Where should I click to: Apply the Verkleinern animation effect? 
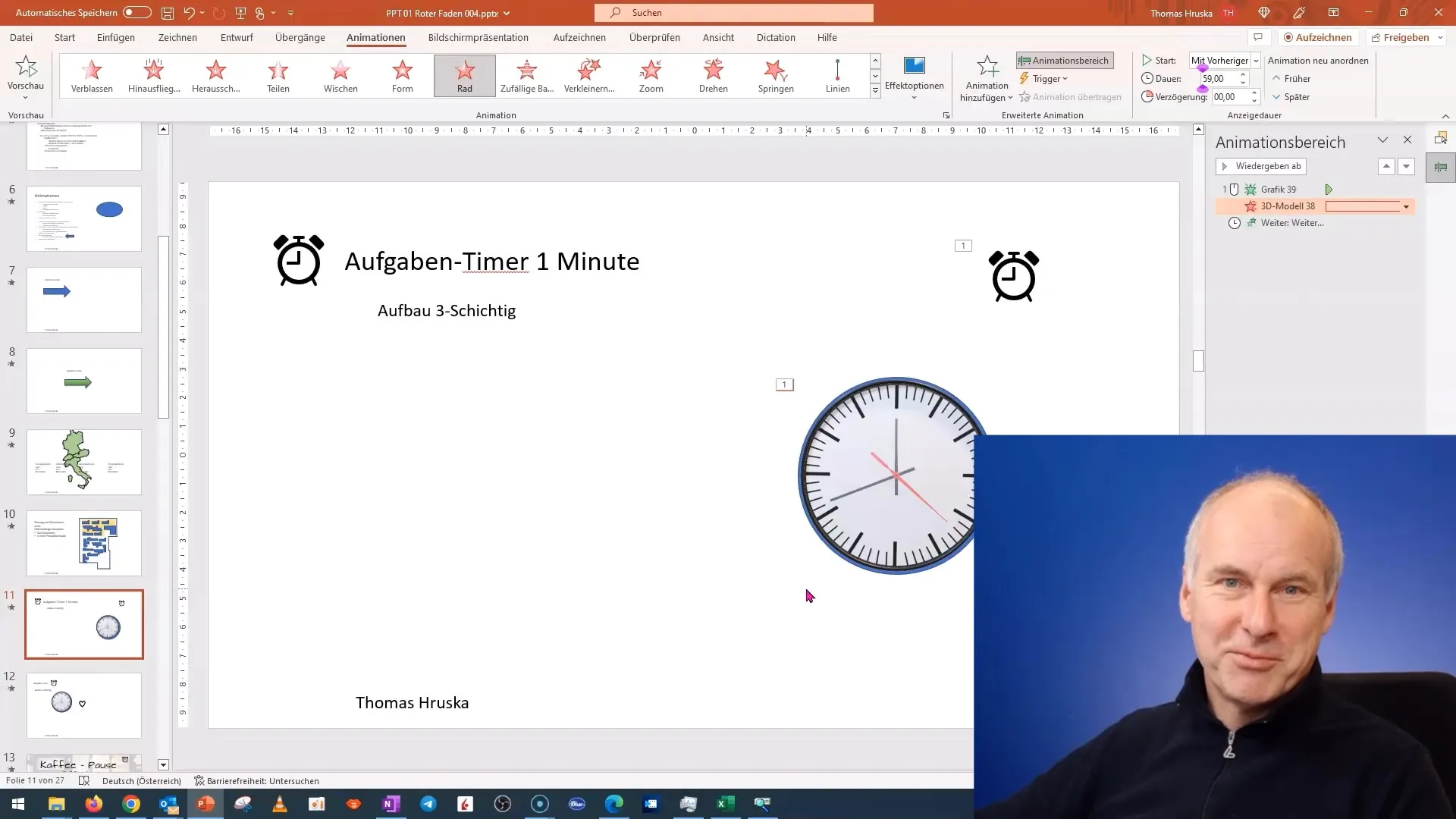[589, 76]
